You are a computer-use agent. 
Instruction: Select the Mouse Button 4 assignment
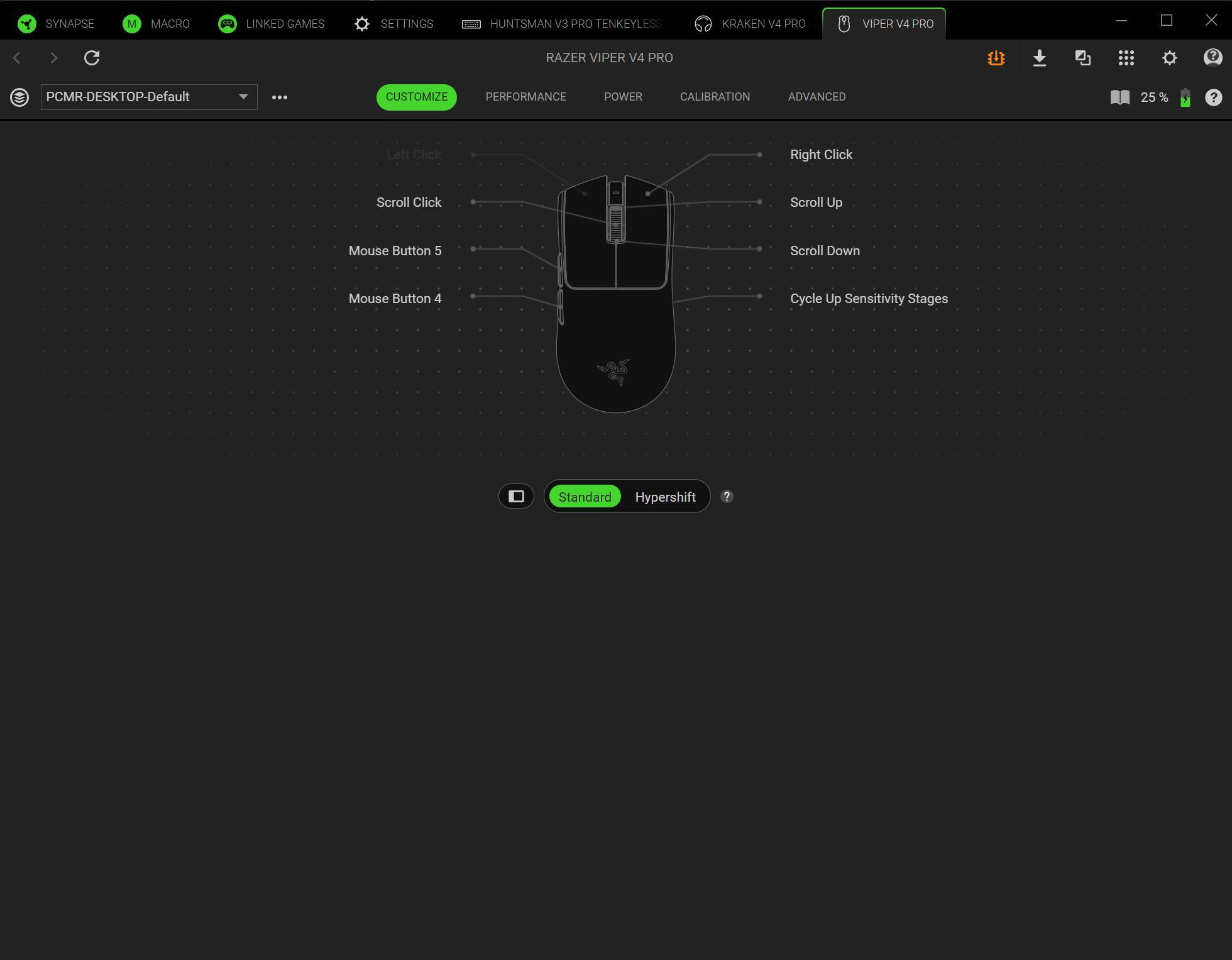(395, 299)
